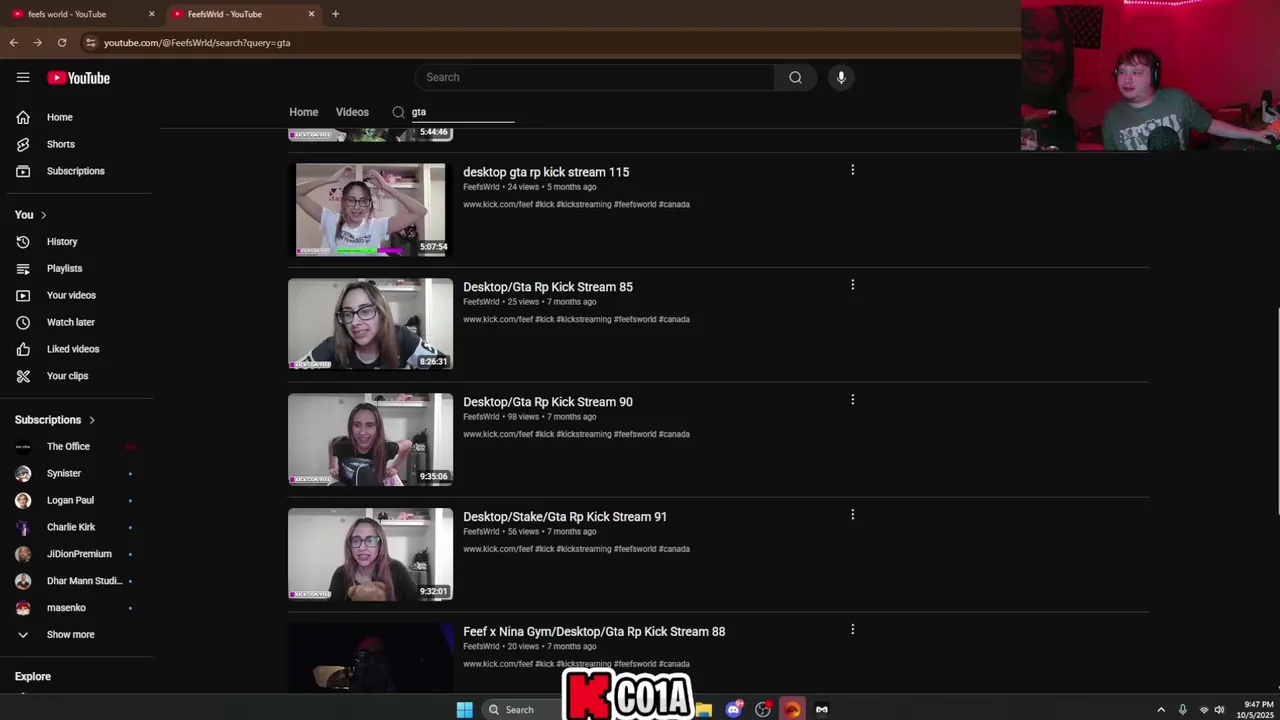Viewport: 1280px width, 720px height.
Task: Click the 5:07:54 video thumbnail
Action: click(x=370, y=209)
